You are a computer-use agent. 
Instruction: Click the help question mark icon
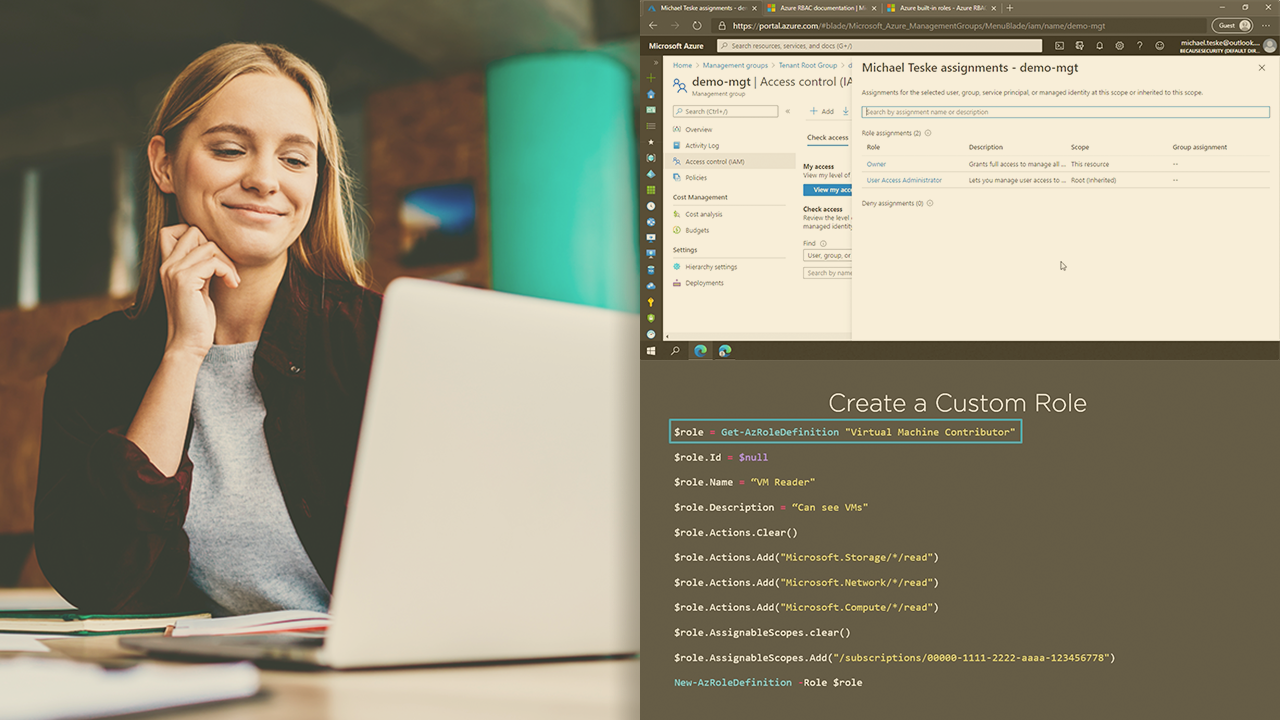tap(1139, 46)
